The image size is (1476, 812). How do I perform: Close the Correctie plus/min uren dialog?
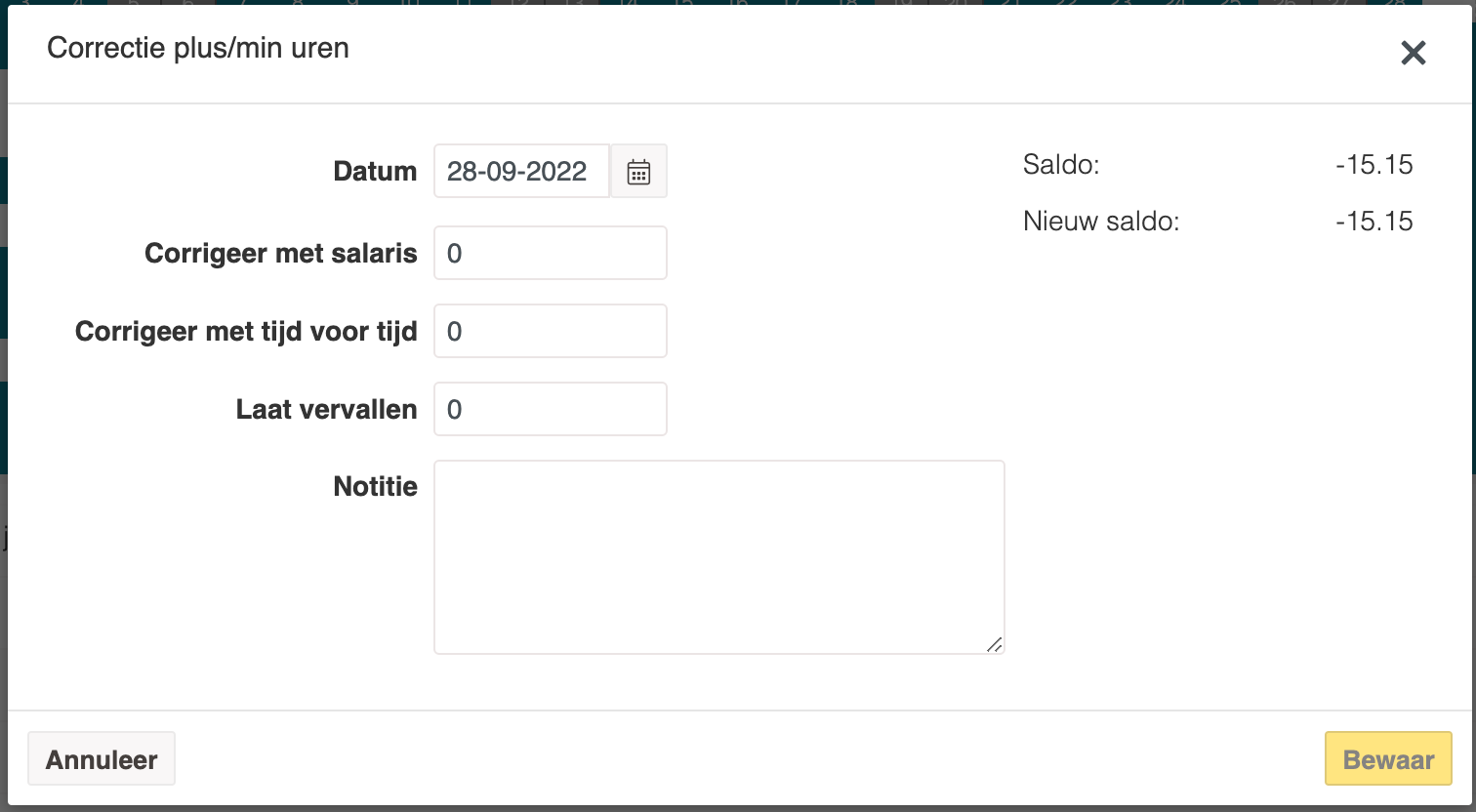1413,53
